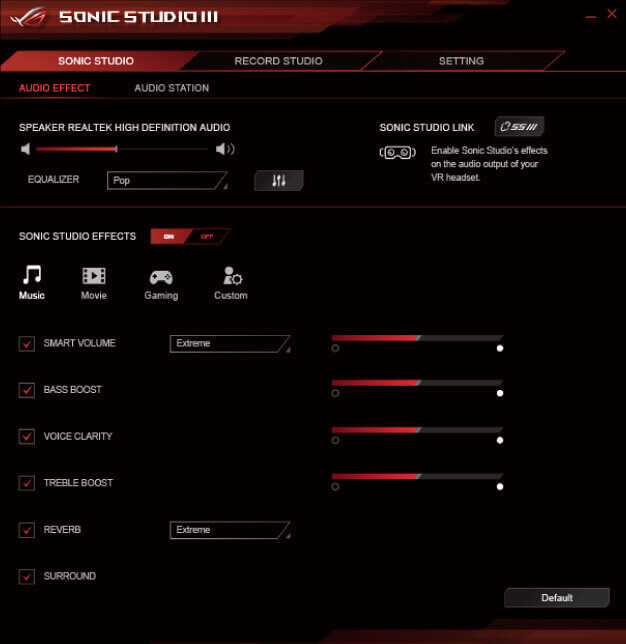Image resolution: width=626 pixels, height=644 pixels.
Task: Switch to the Sonic Studio tab
Action: tap(96, 61)
